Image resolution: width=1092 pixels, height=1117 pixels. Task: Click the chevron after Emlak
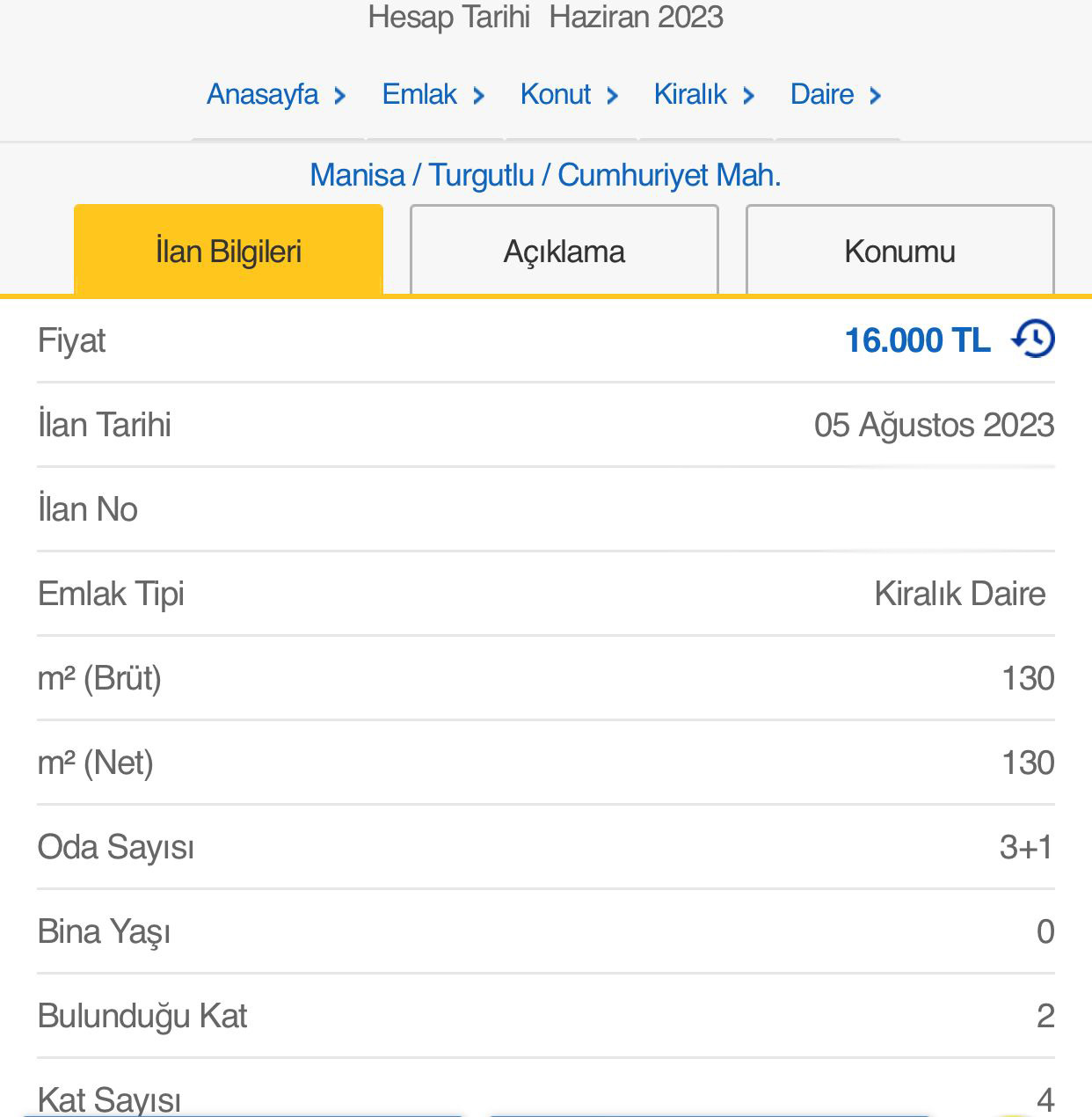[479, 95]
